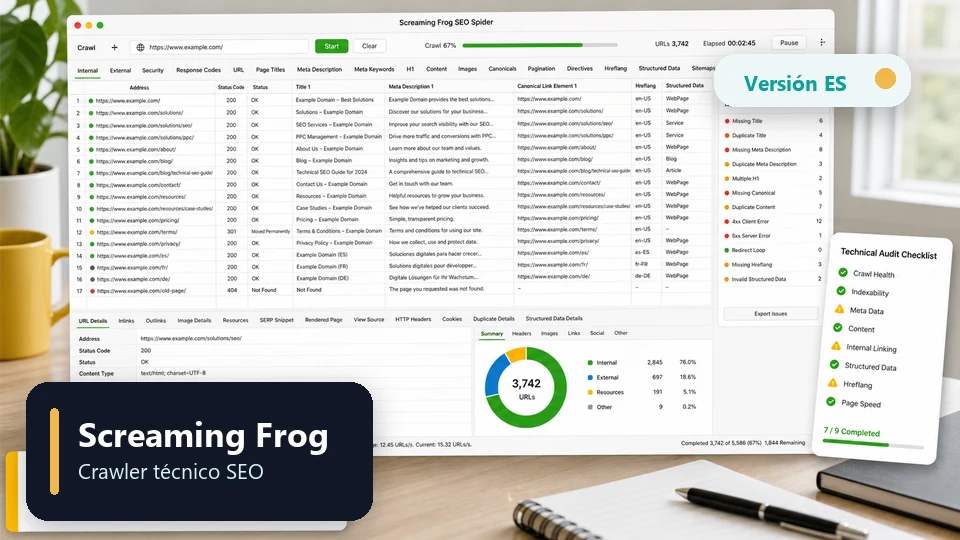Select row https://www.example.com/pricing/
The height and width of the screenshot is (540, 960).
[391, 219]
